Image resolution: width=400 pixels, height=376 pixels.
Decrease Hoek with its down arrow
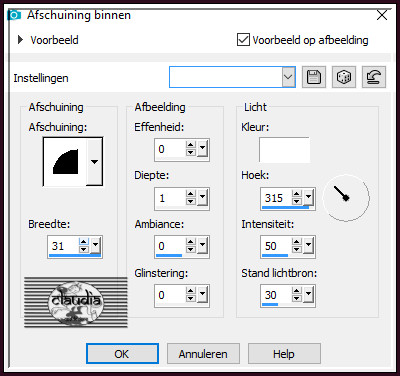pos(297,201)
